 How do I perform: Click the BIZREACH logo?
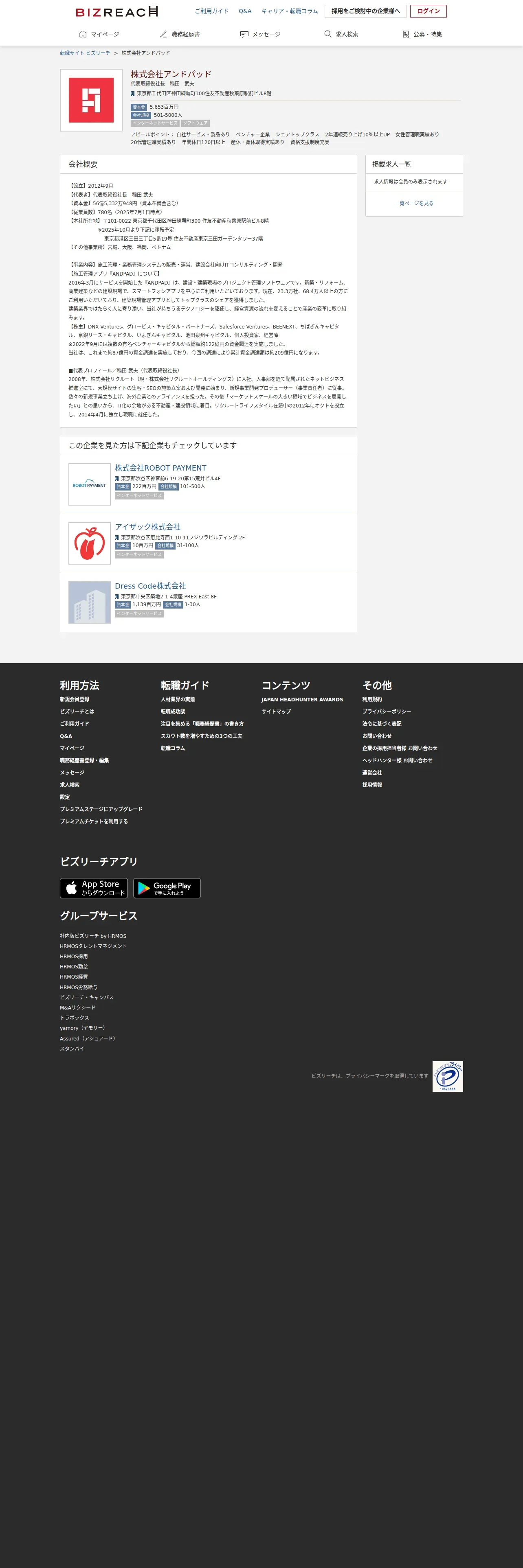click(117, 11)
